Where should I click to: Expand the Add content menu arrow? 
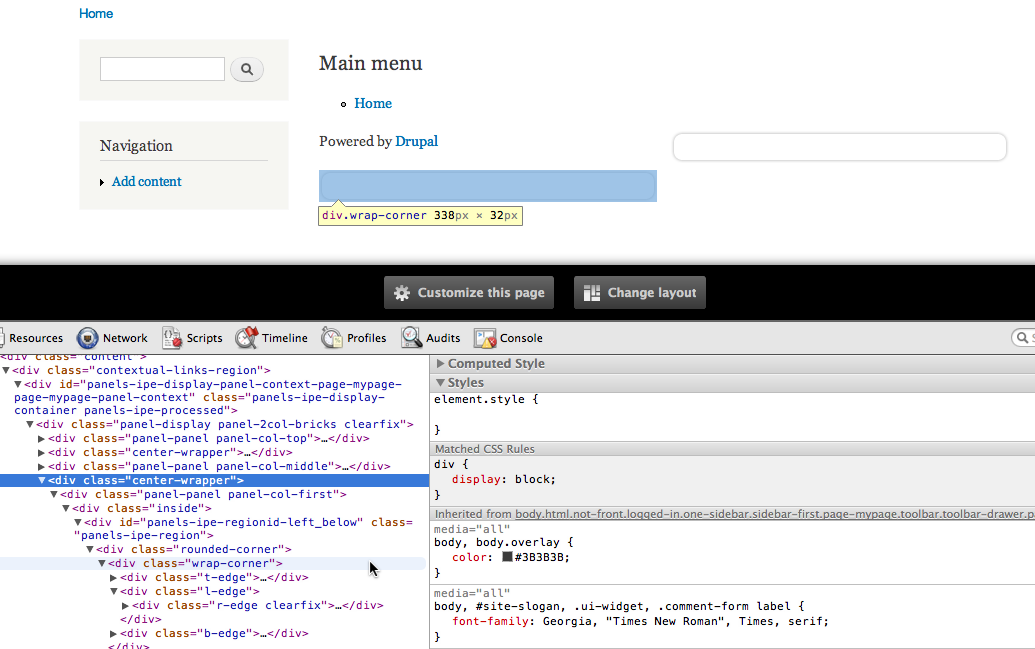pyautogui.click(x=102, y=182)
